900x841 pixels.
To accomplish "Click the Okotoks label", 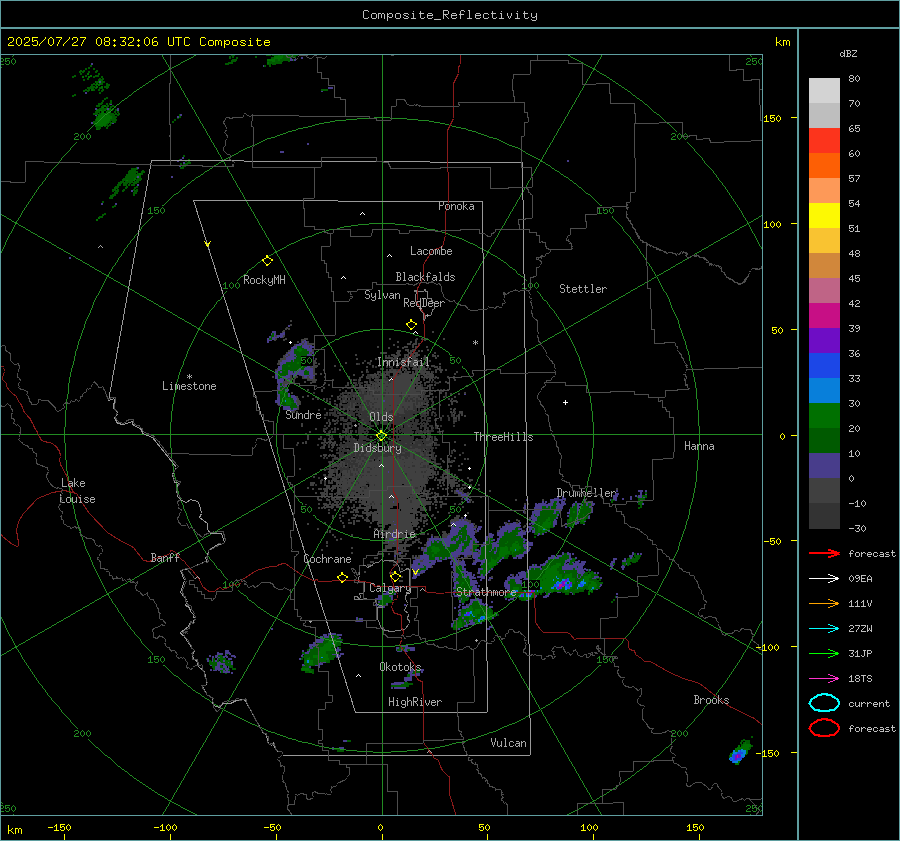I will pyautogui.click(x=400, y=667).
